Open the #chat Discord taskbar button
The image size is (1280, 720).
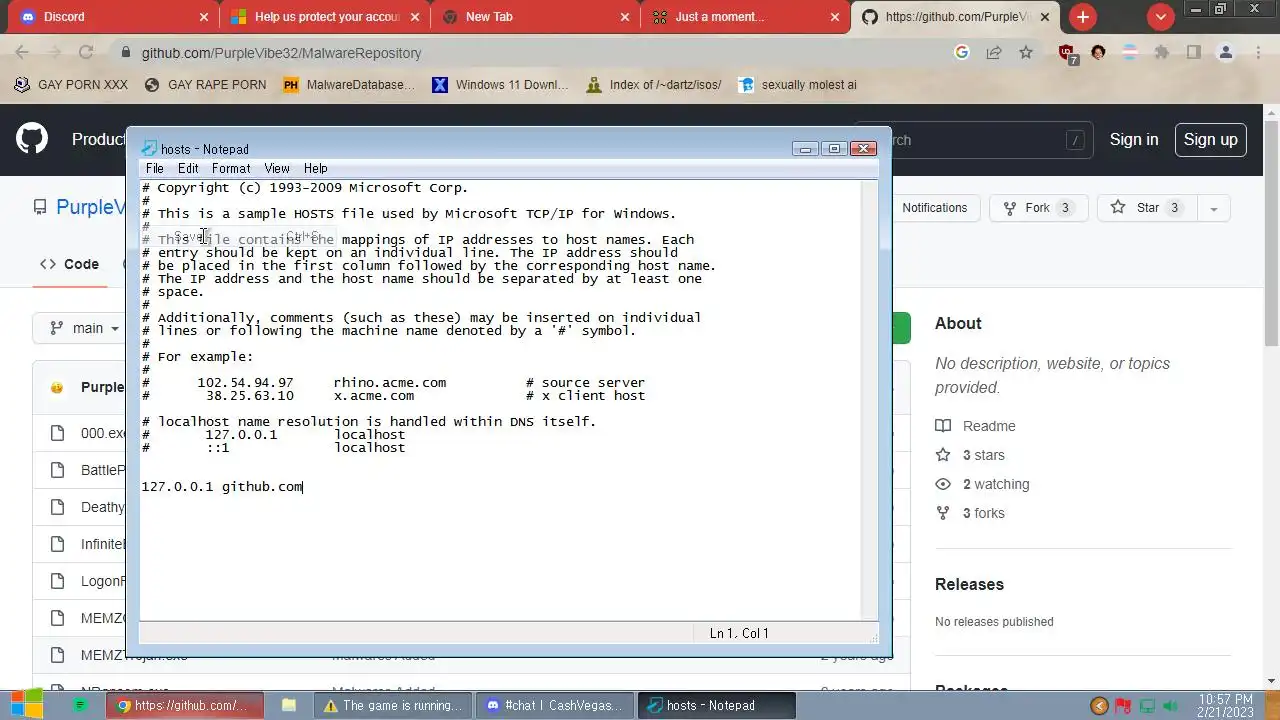[x=553, y=705]
